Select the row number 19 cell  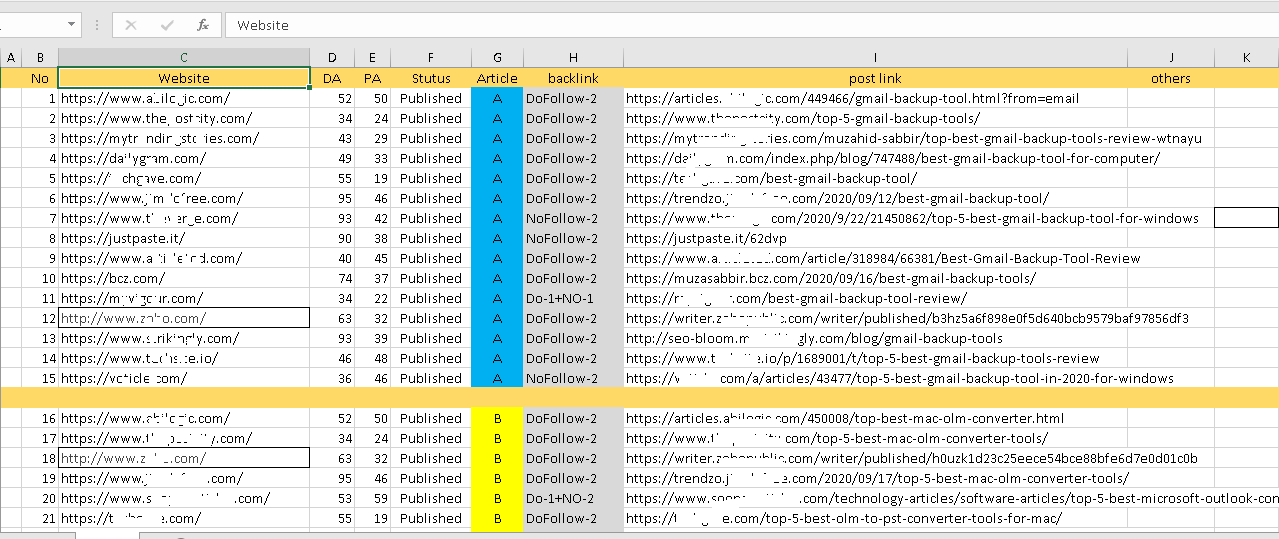40,478
